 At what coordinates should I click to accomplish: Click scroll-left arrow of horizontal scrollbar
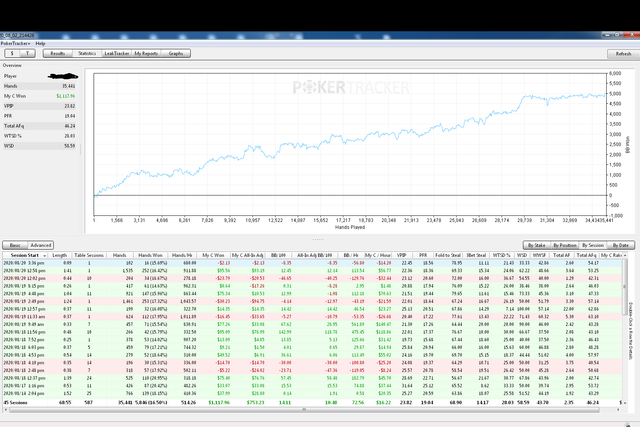click(6, 409)
